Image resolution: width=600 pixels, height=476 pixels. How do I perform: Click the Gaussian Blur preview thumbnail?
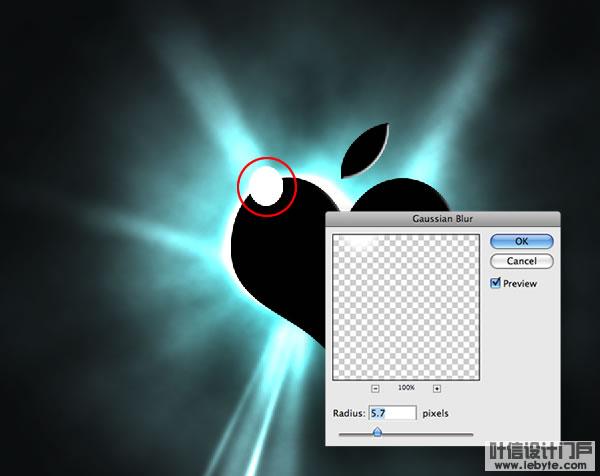pyautogui.click(x=406, y=307)
